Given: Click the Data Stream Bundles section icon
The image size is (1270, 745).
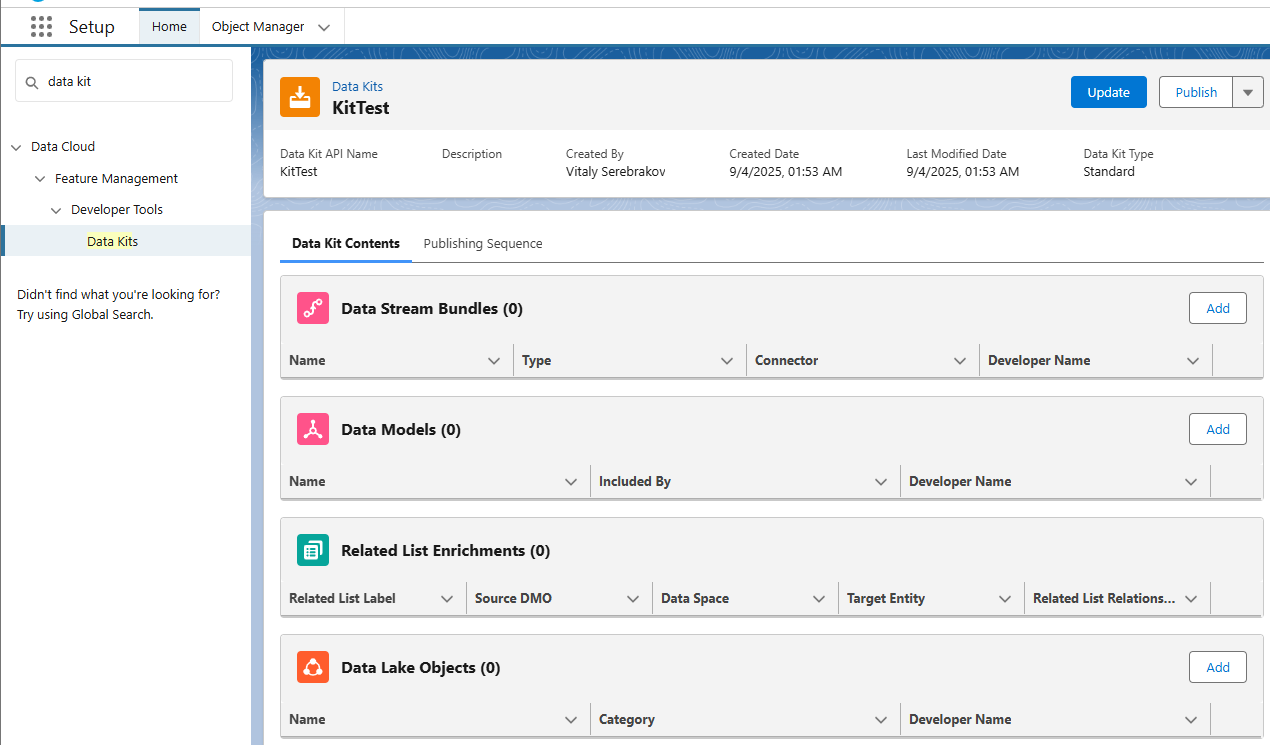Looking at the screenshot, I should 313,308.
